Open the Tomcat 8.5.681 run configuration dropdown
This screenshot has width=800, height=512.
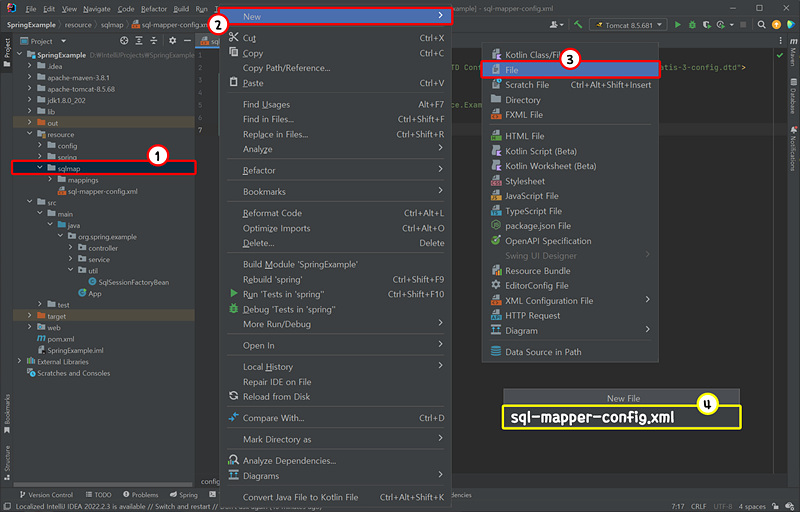(x=628, y=24)
